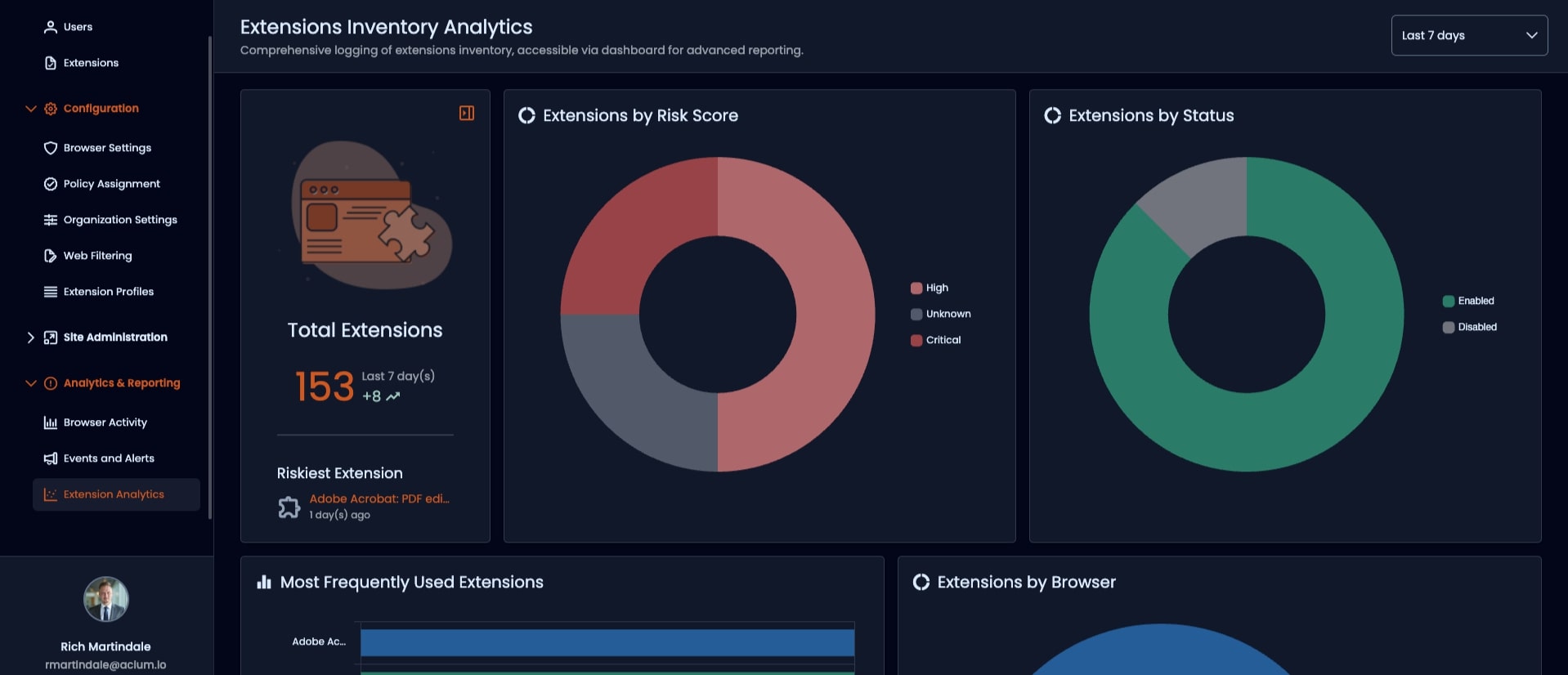This screenshot has height=675, width=1568.
Task: Click the rmartindale@acium.io email text
Action: [105, 665]
